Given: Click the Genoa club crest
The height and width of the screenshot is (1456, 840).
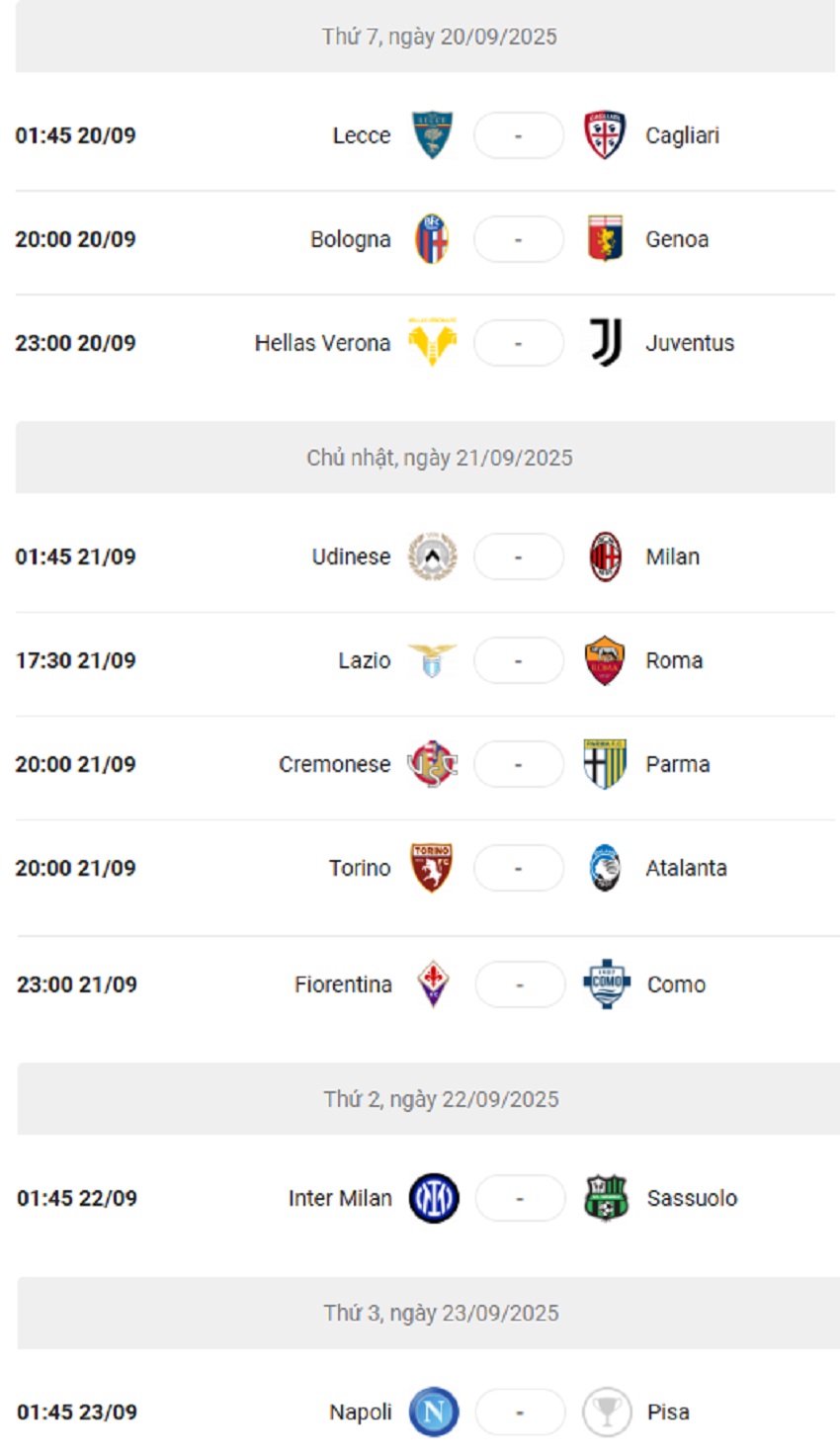Looking at the screenshot, I should click(x=606, y=238).
